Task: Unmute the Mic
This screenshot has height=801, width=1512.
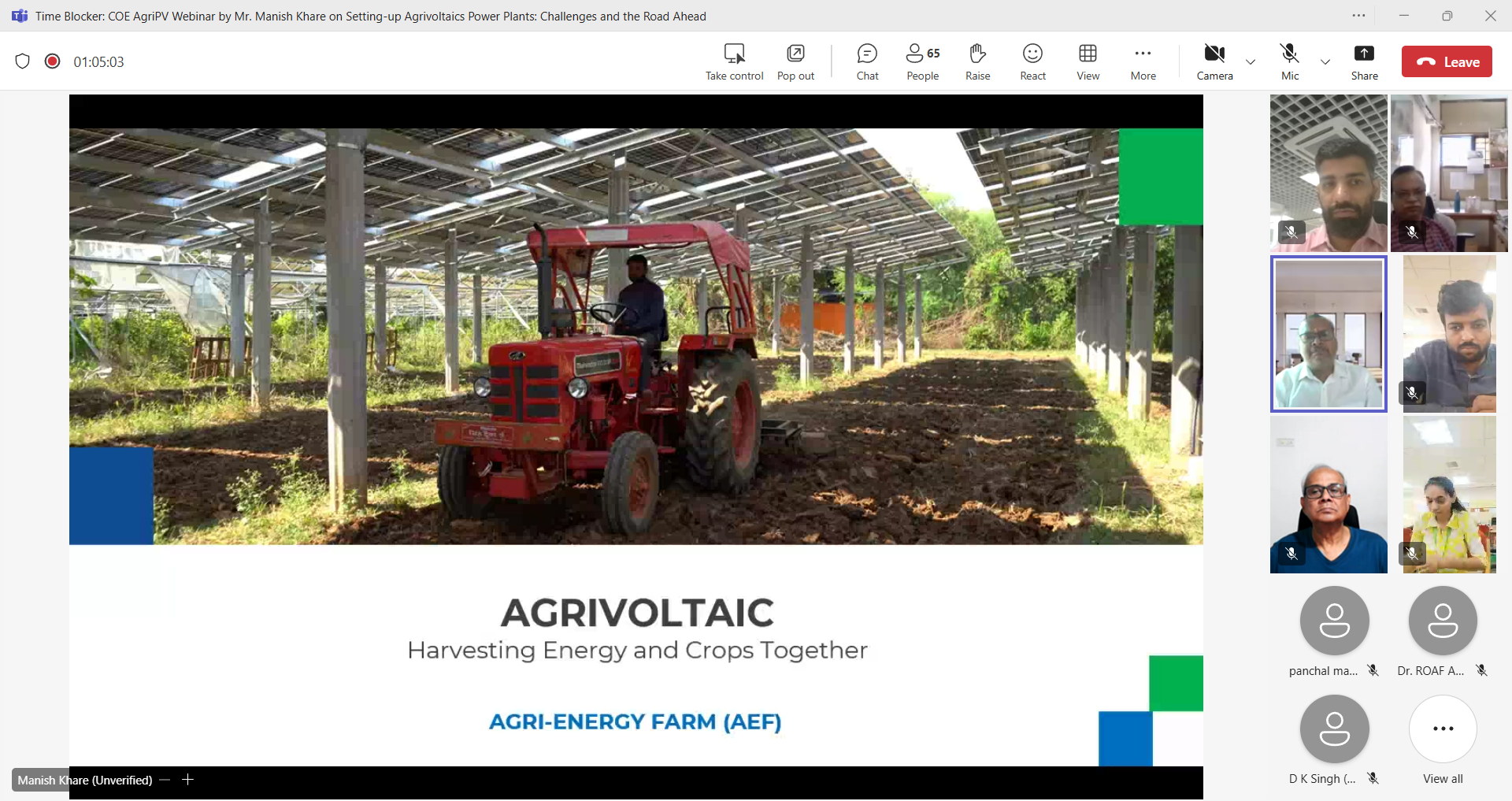Action: click(1289, 61)
